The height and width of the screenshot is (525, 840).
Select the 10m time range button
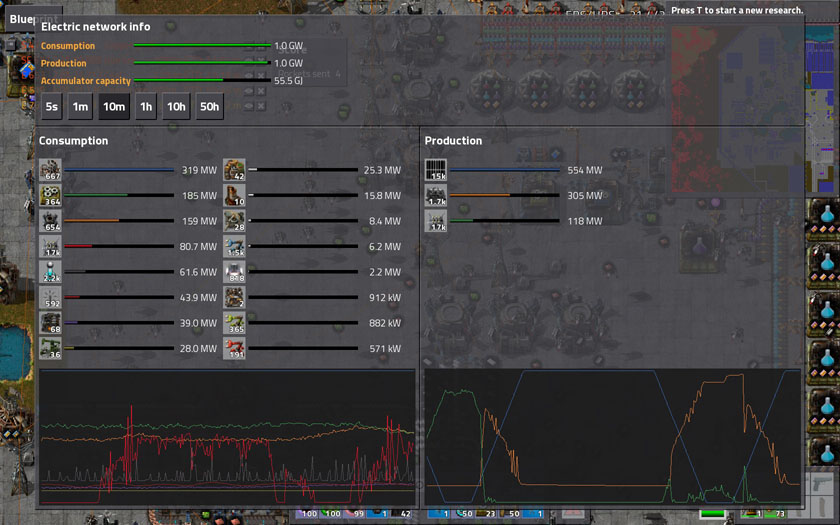(113, 107)
